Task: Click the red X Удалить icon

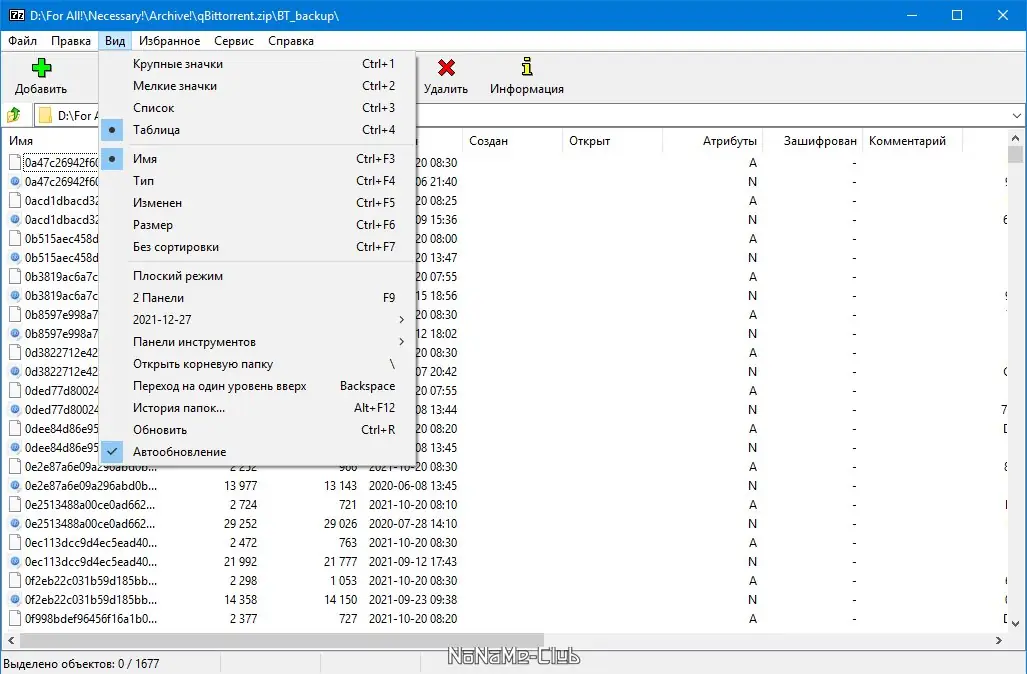Action: (446, 67)
